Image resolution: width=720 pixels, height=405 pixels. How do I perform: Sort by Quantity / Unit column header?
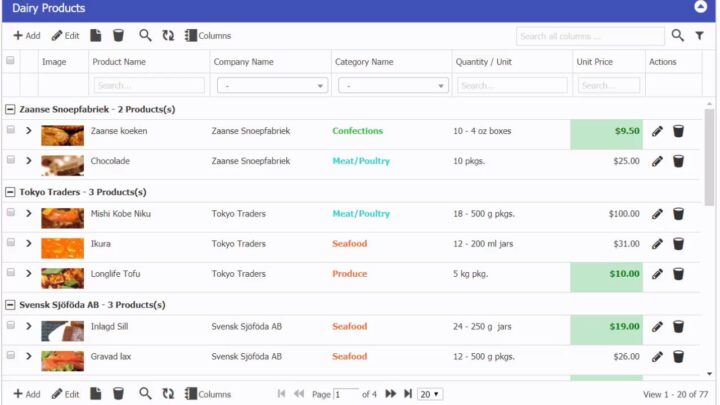coord(484,62)
